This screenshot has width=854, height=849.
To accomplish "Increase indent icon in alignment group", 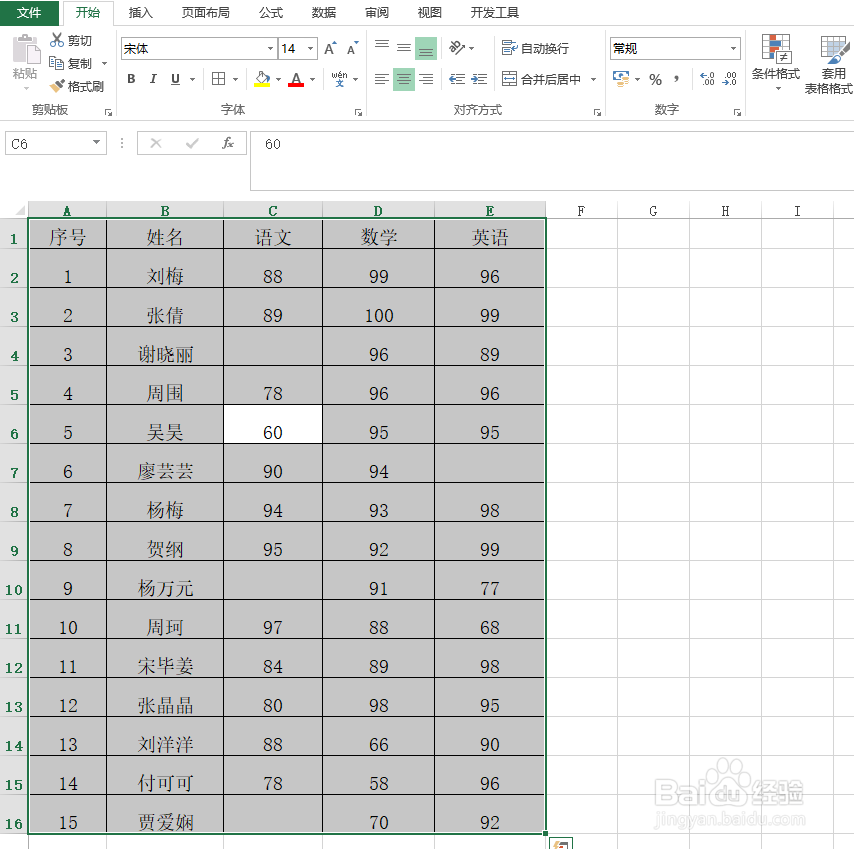I will coord(479,80).
